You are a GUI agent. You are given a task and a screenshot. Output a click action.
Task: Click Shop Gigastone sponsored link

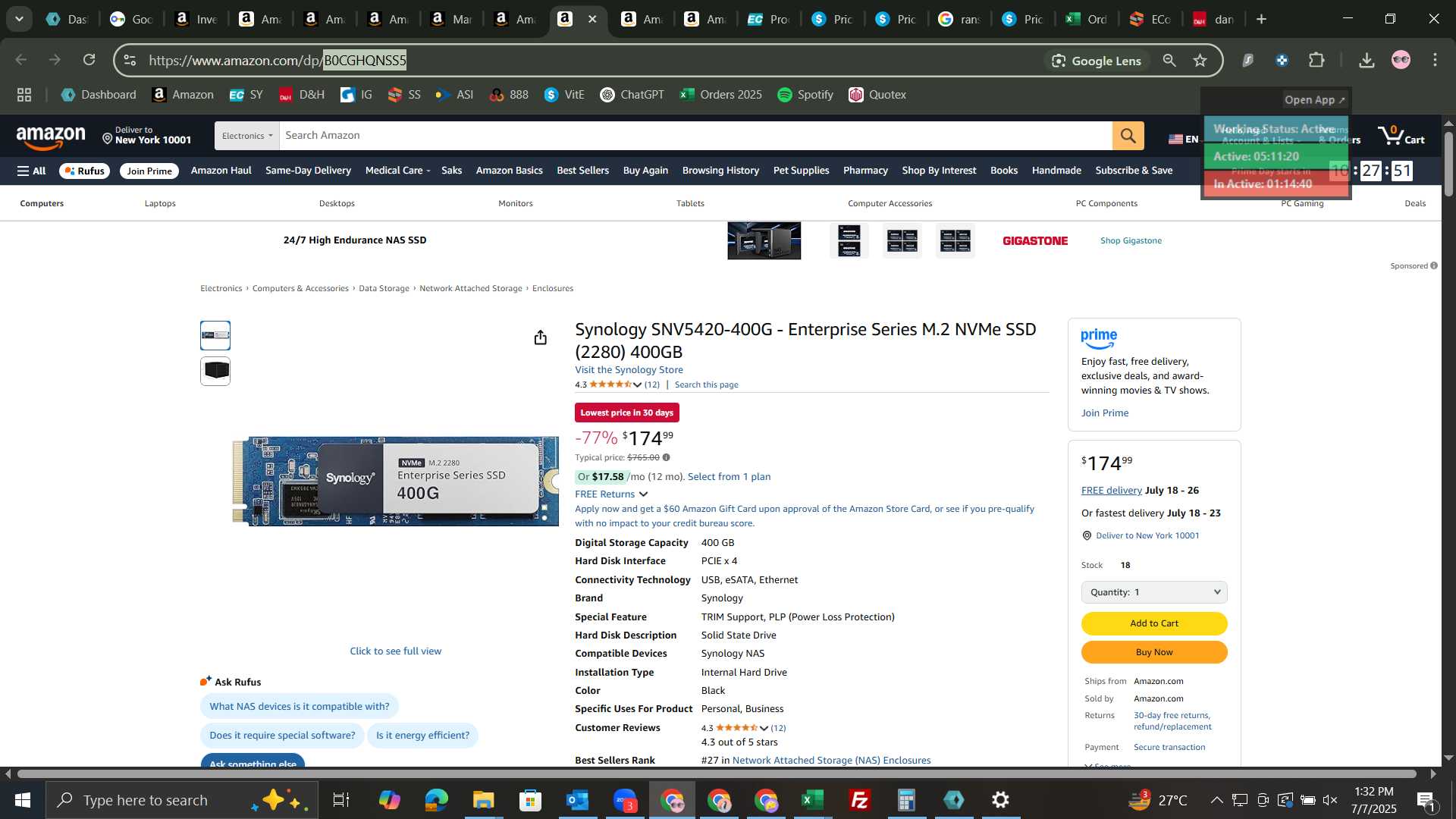tap(1131, 240)
